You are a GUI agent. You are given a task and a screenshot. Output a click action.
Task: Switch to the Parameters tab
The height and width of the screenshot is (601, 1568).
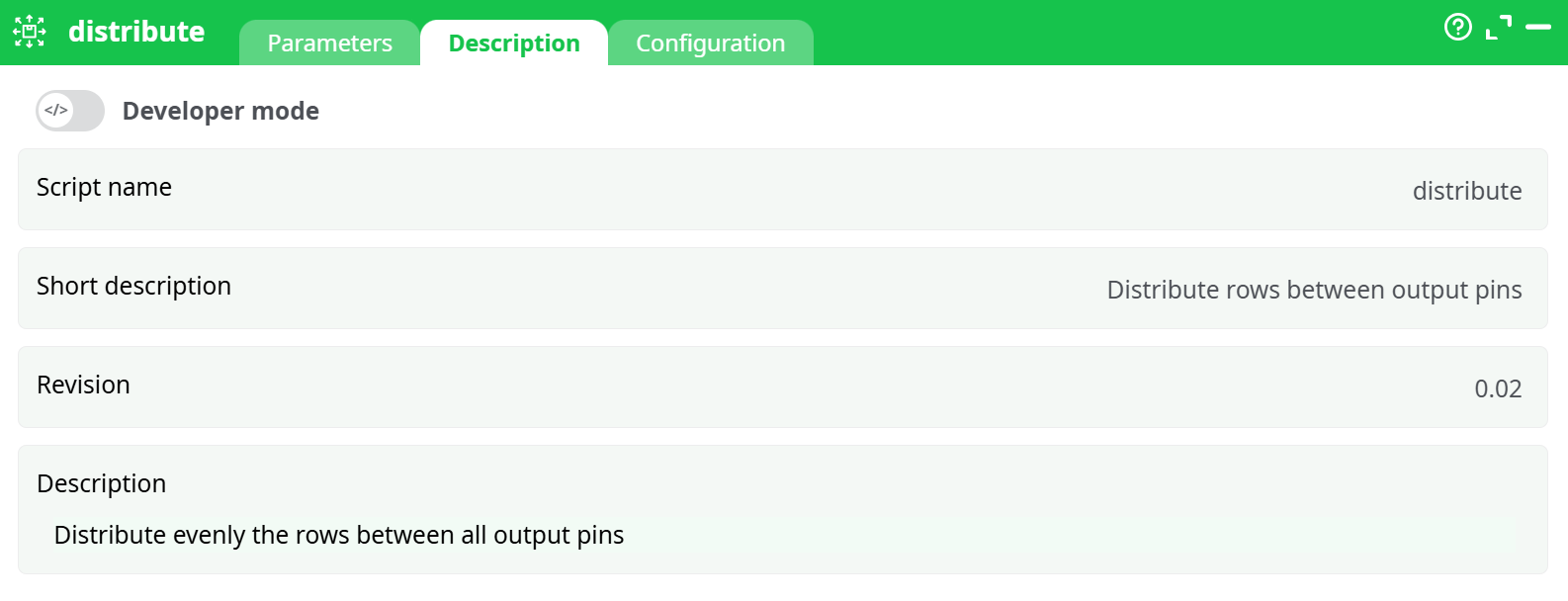pos(329,43)
